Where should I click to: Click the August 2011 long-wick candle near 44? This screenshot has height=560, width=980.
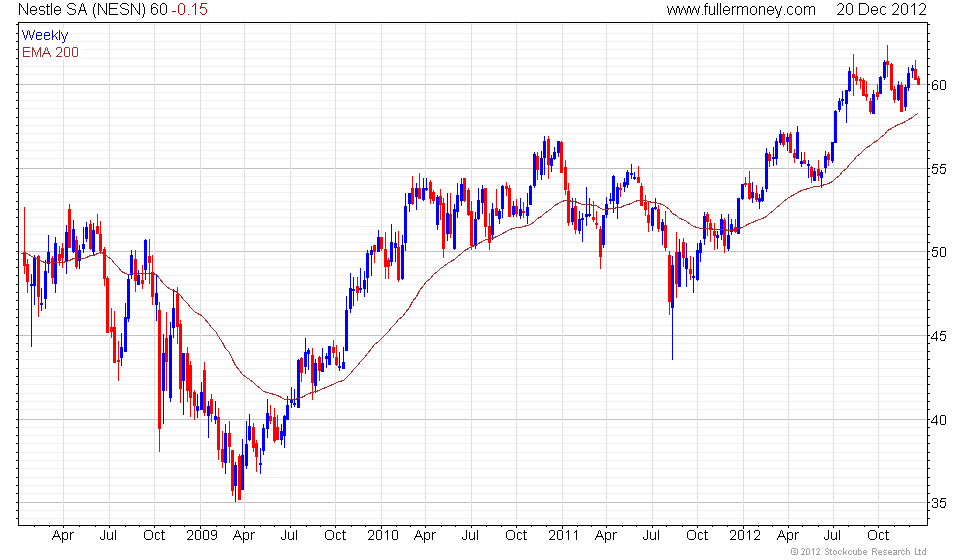[672, 306]
